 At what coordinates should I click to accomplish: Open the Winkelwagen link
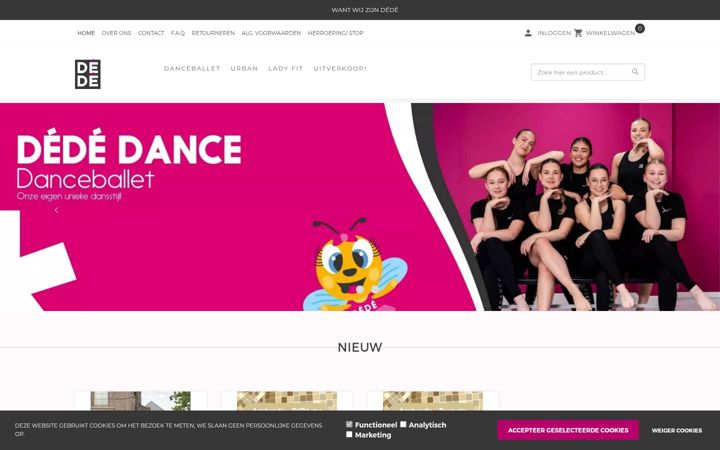coord(610,33)
